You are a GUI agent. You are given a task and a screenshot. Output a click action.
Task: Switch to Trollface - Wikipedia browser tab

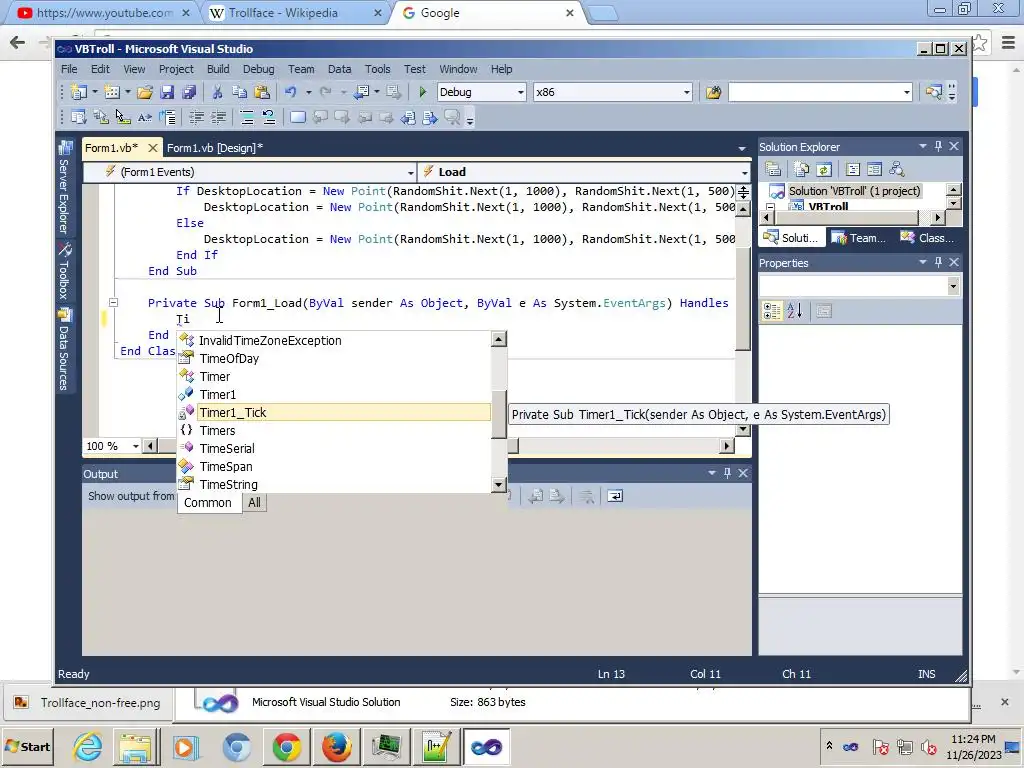pos(283,13)
